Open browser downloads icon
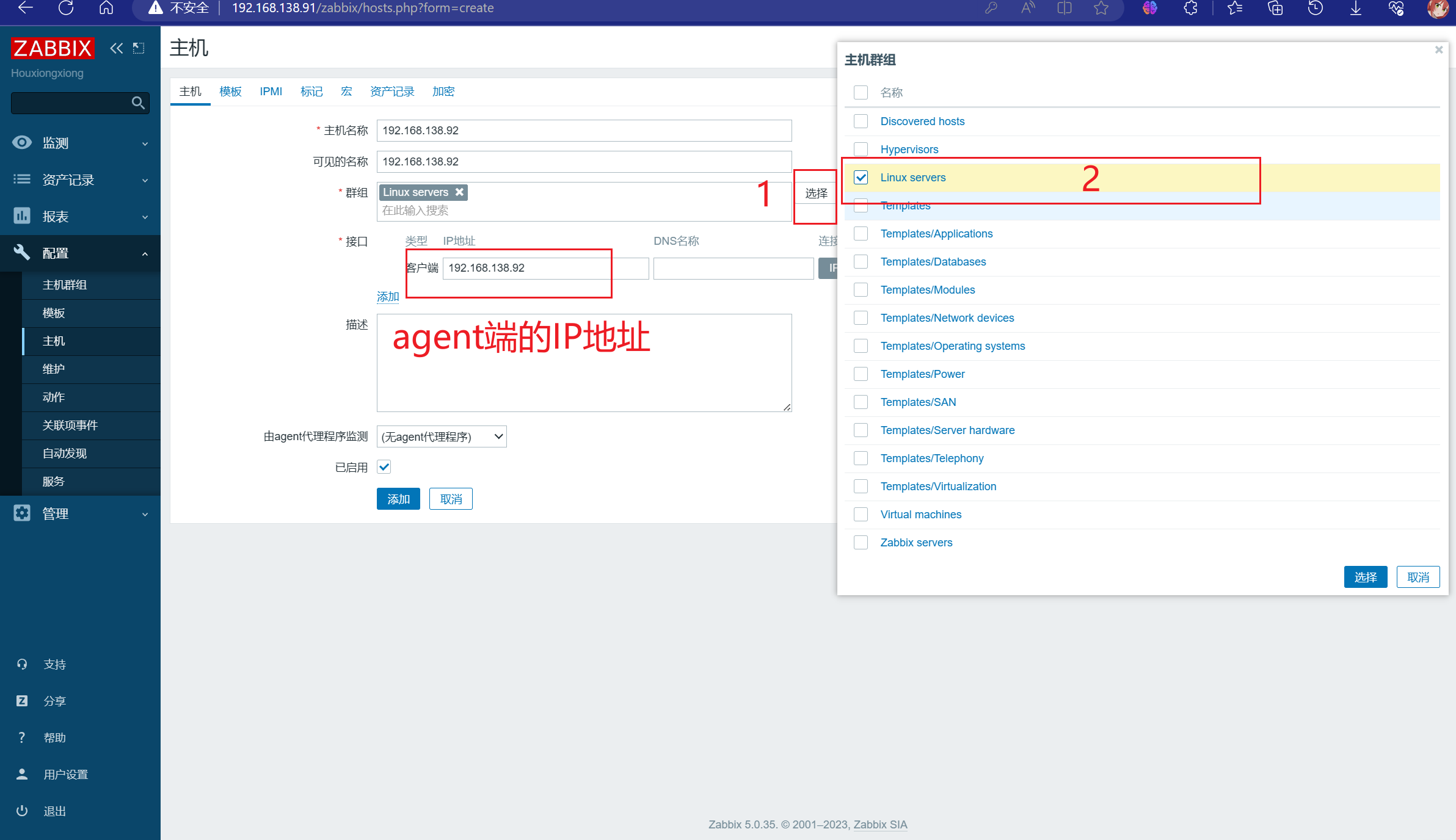 [x=1355, y=9]
